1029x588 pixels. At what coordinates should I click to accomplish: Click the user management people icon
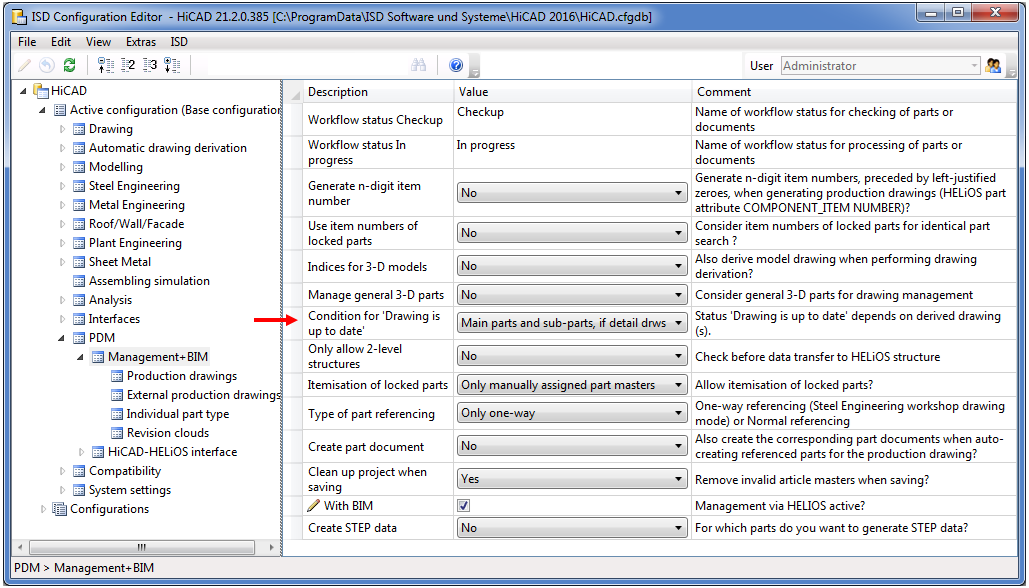(993, 66)
